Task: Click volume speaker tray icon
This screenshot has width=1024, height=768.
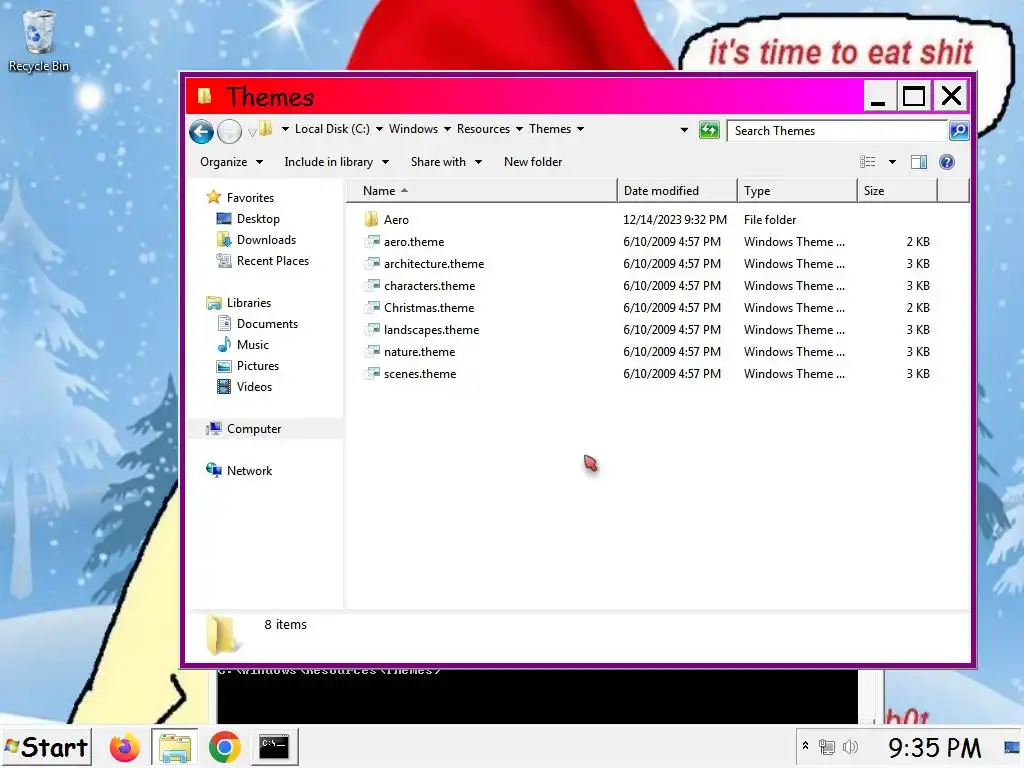Action: click(850, 747)
